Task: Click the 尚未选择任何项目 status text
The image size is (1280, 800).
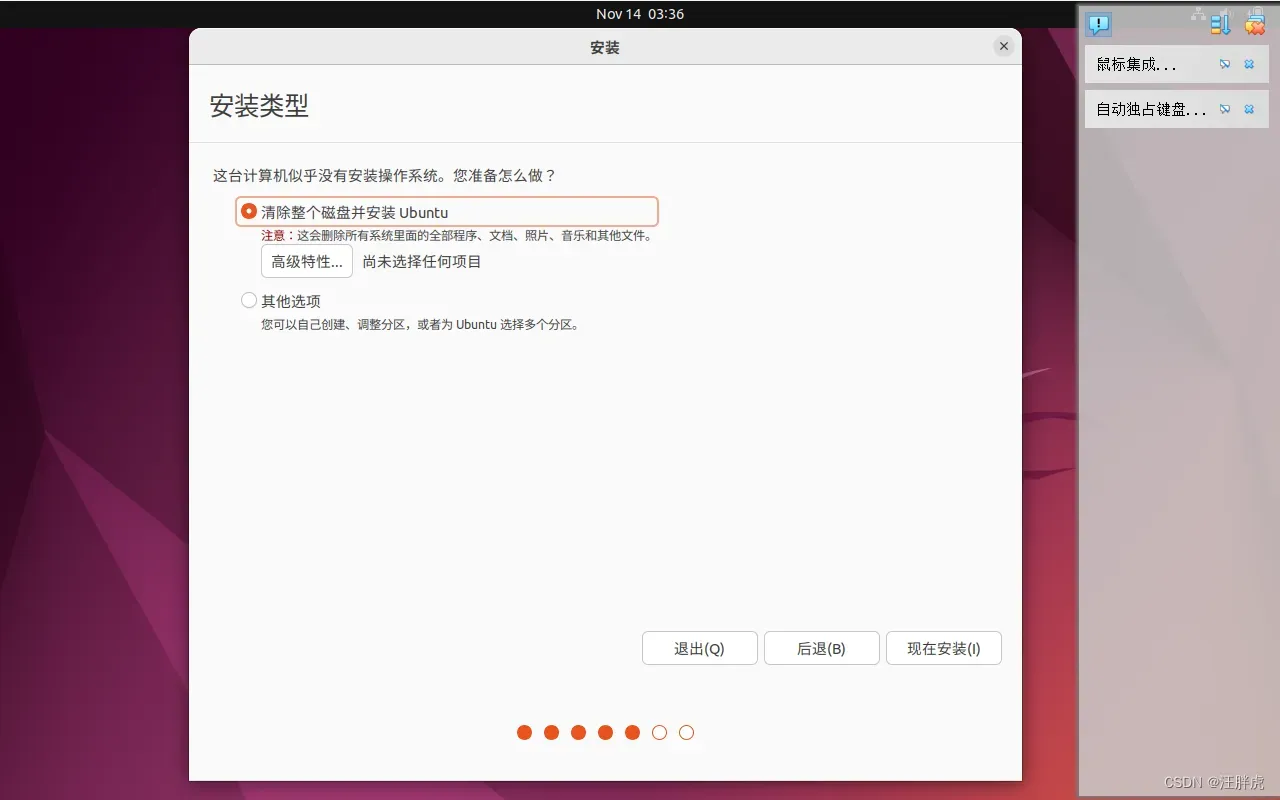Action: [422, 261]
